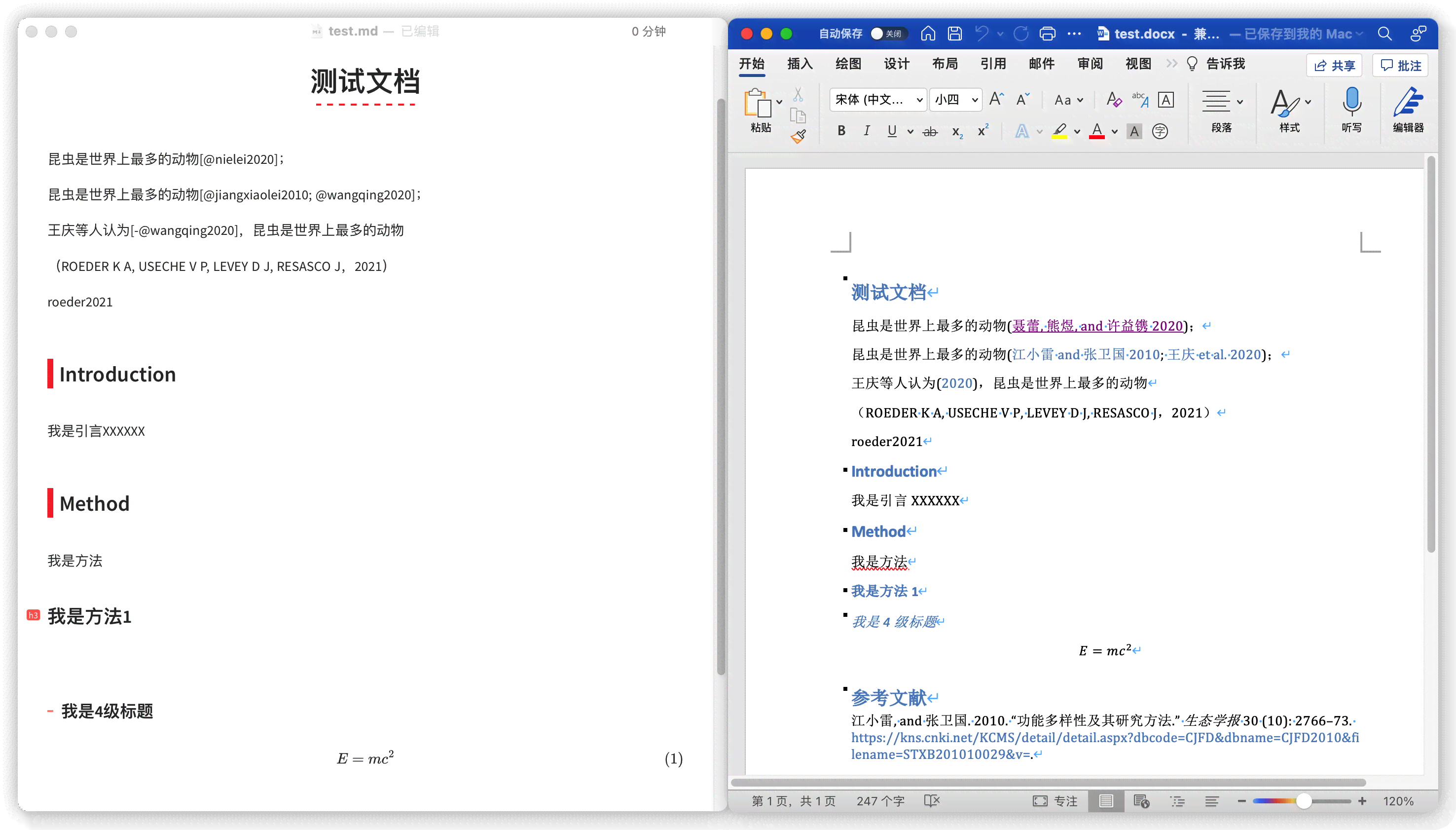Click the Redo icon in Word toolbar
Image resolution: width=1456 pixels, height=830 pixels.
(x=1021, y=34)
